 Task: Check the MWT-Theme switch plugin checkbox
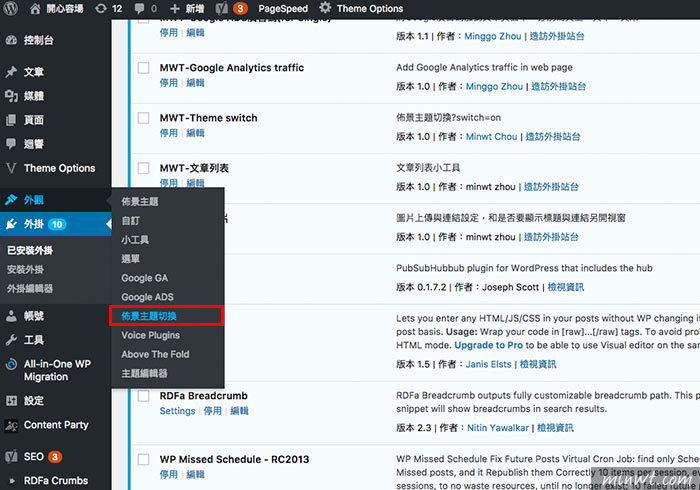click(x=143, y=118)
